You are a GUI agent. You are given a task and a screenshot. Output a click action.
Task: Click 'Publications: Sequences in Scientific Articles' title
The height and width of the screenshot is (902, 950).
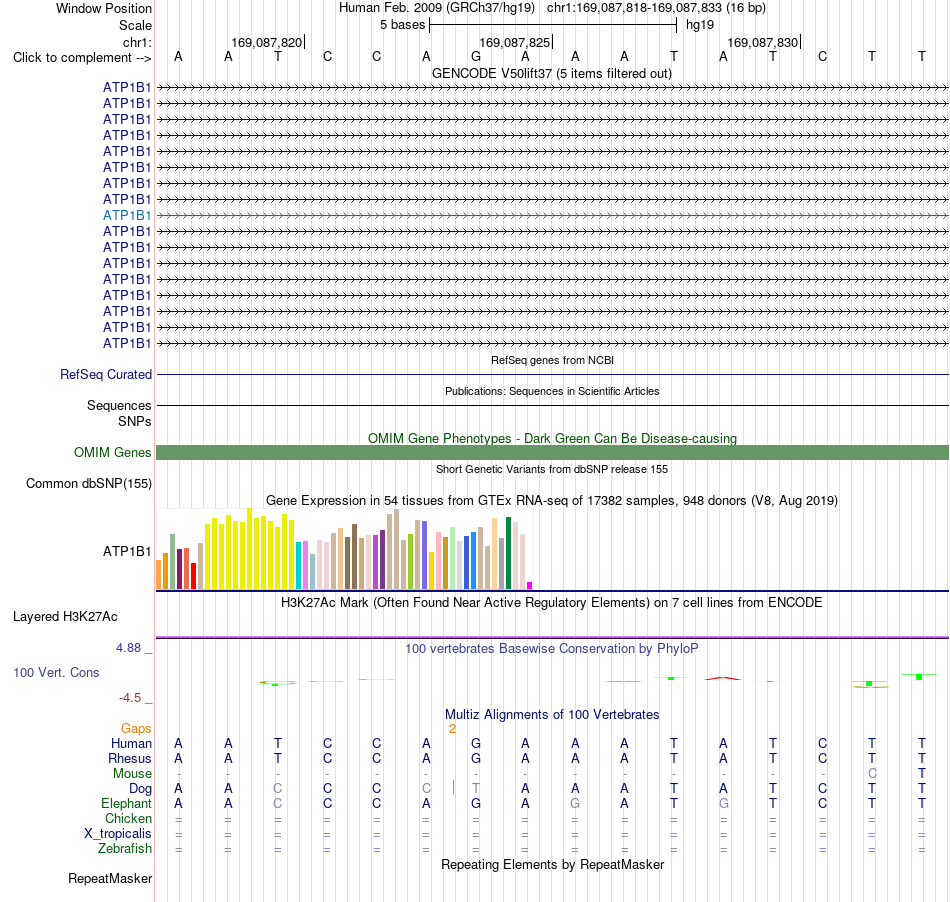pyautogui.click(x=552, y=391)
